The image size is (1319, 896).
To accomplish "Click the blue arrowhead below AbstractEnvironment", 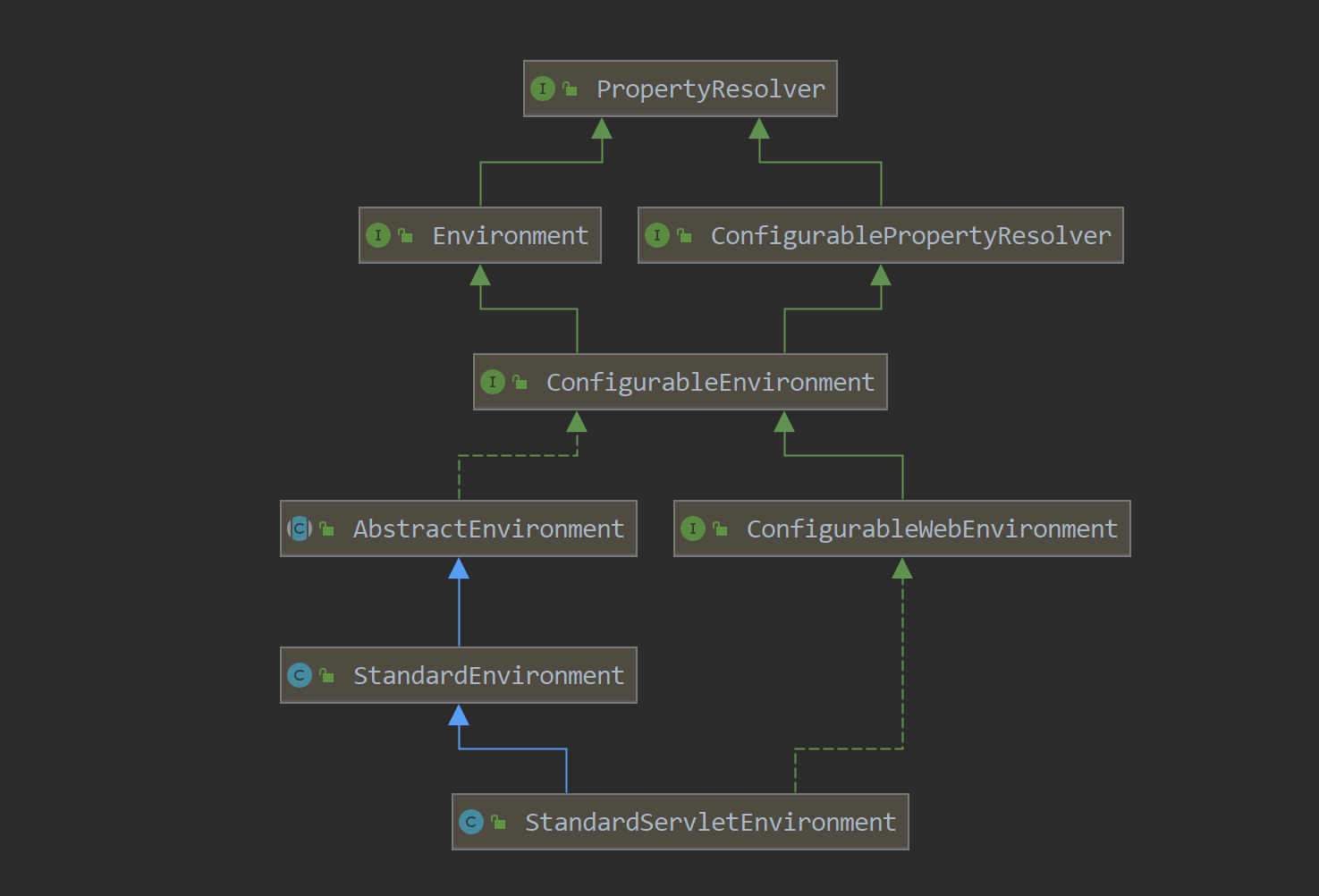I will click(x=459, y=569).
